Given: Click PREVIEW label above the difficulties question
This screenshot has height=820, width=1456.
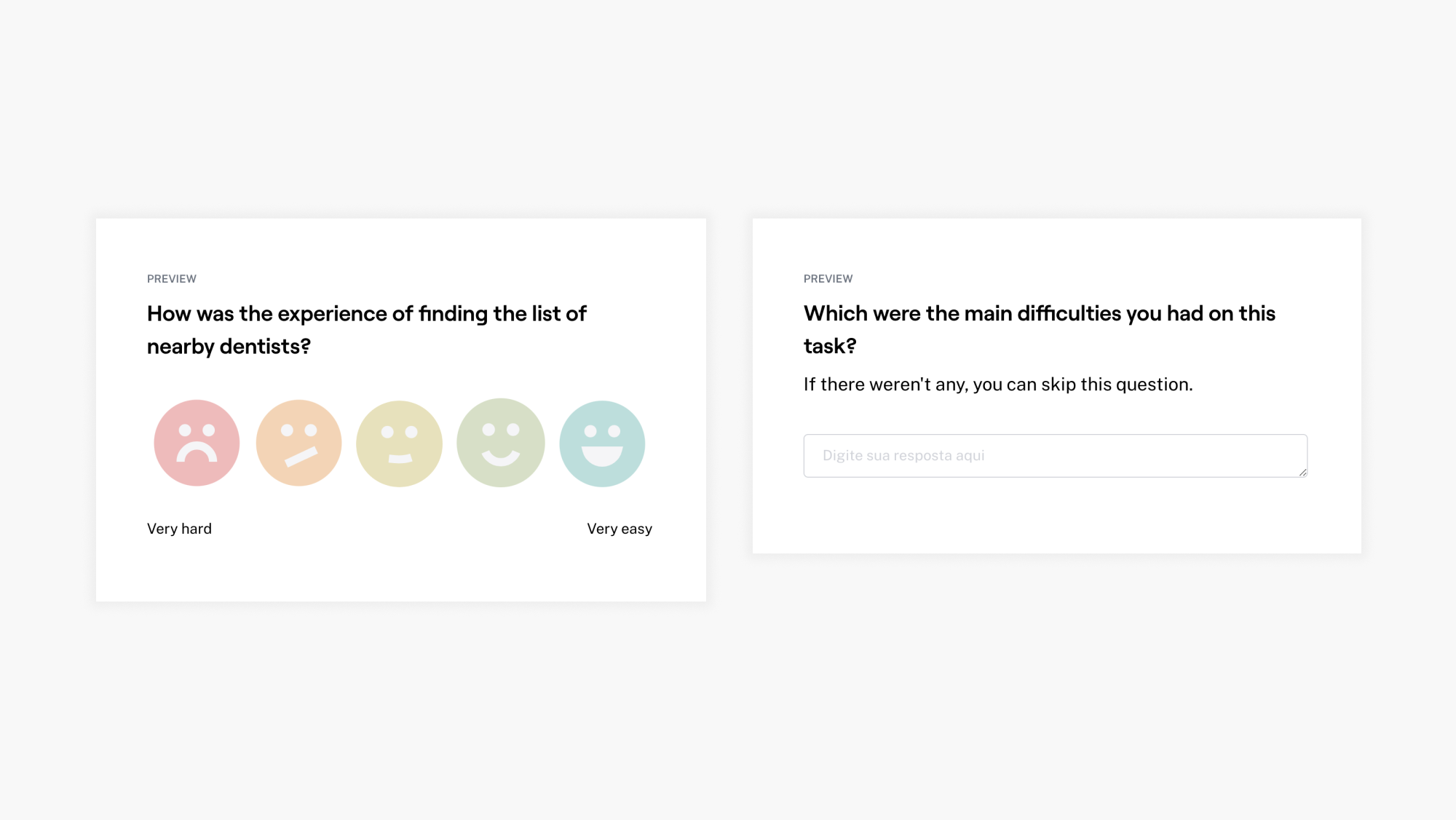Looking at the screenshot, I should (x=828, y=279).
